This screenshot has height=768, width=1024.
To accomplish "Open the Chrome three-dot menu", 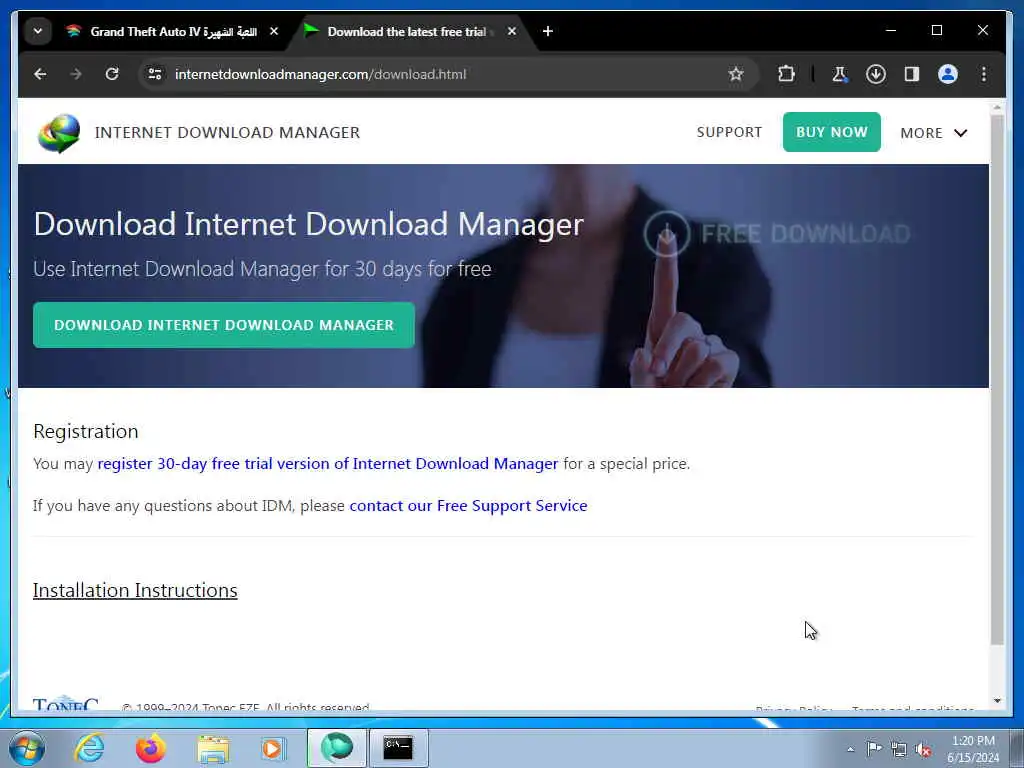I will 984,74.
